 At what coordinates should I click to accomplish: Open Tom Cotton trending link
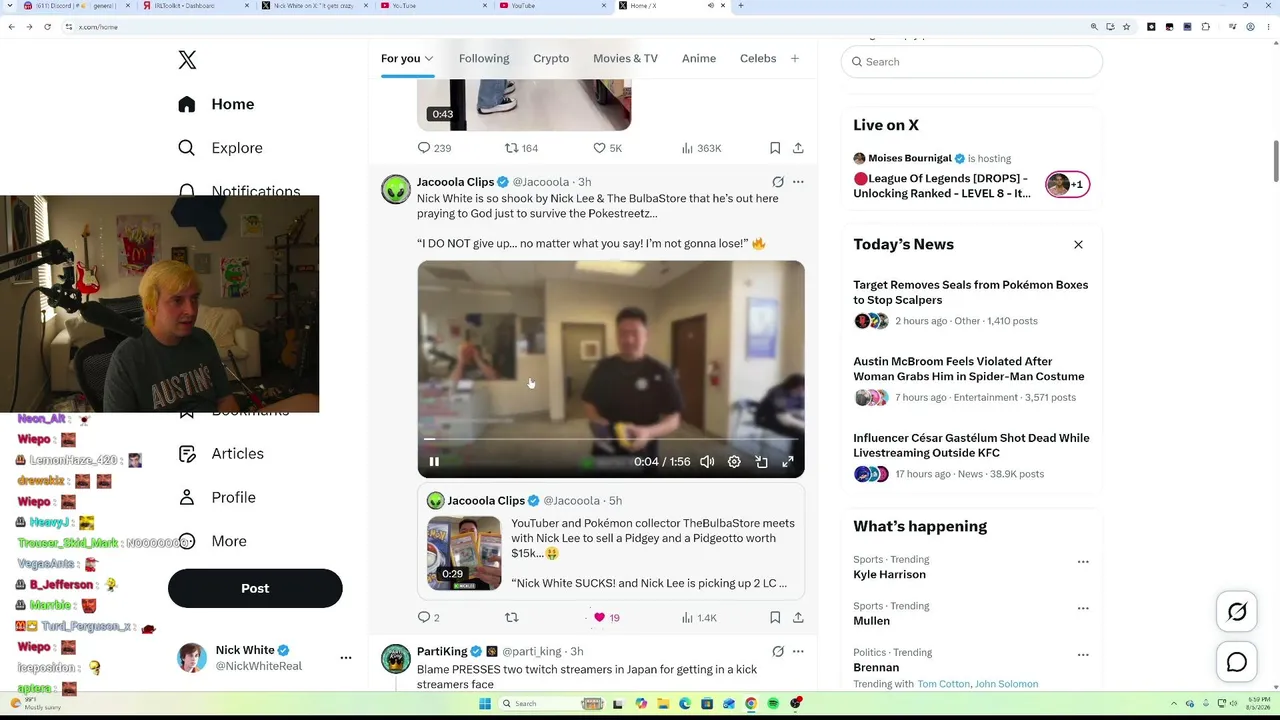pos(944,684)
